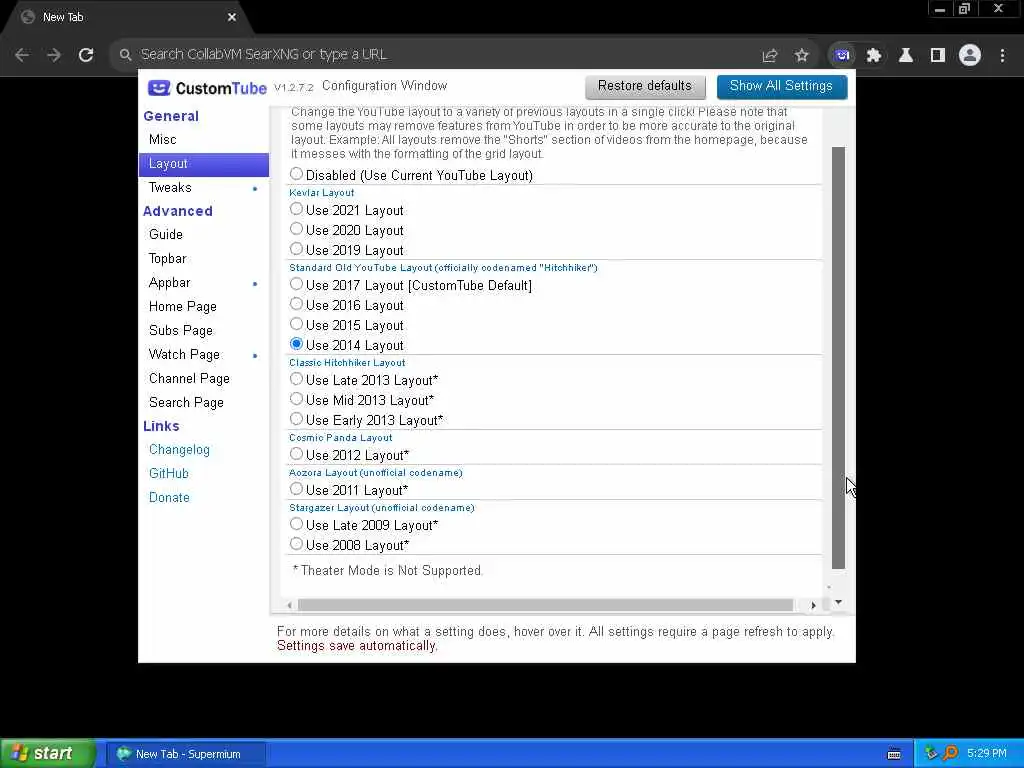Open the profile avatar menu
Image resolution: width=1024 pixels, height=768 pixels.
click(970, 56)
